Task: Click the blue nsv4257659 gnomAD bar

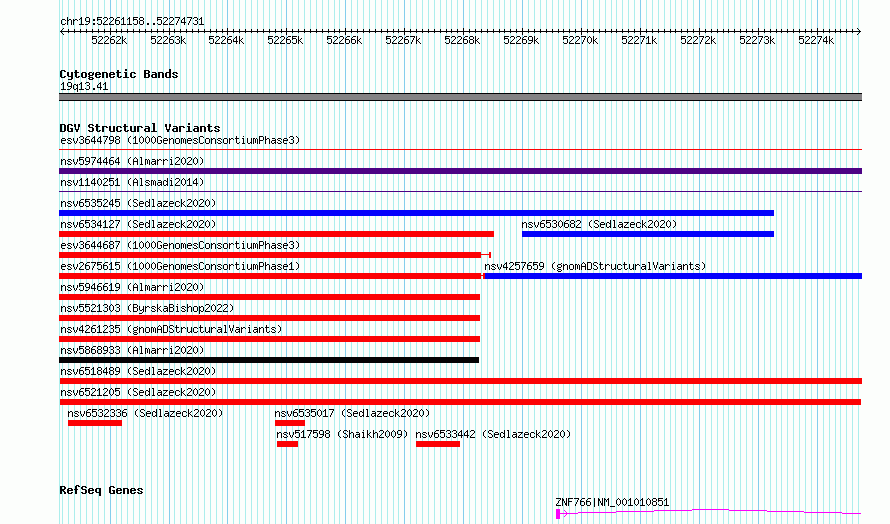Action: point(673,276)
